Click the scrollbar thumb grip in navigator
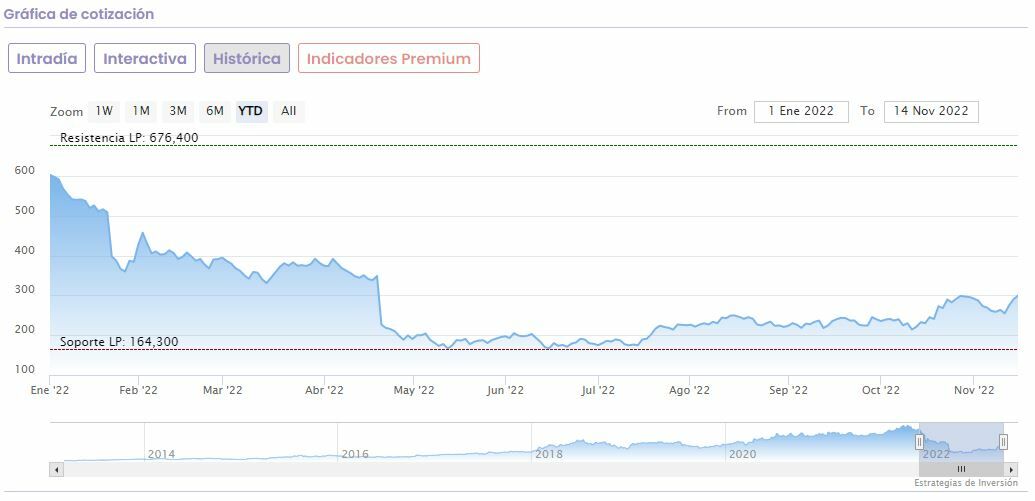This screenshot has width=1035, height=501. [x=961, y=469]
